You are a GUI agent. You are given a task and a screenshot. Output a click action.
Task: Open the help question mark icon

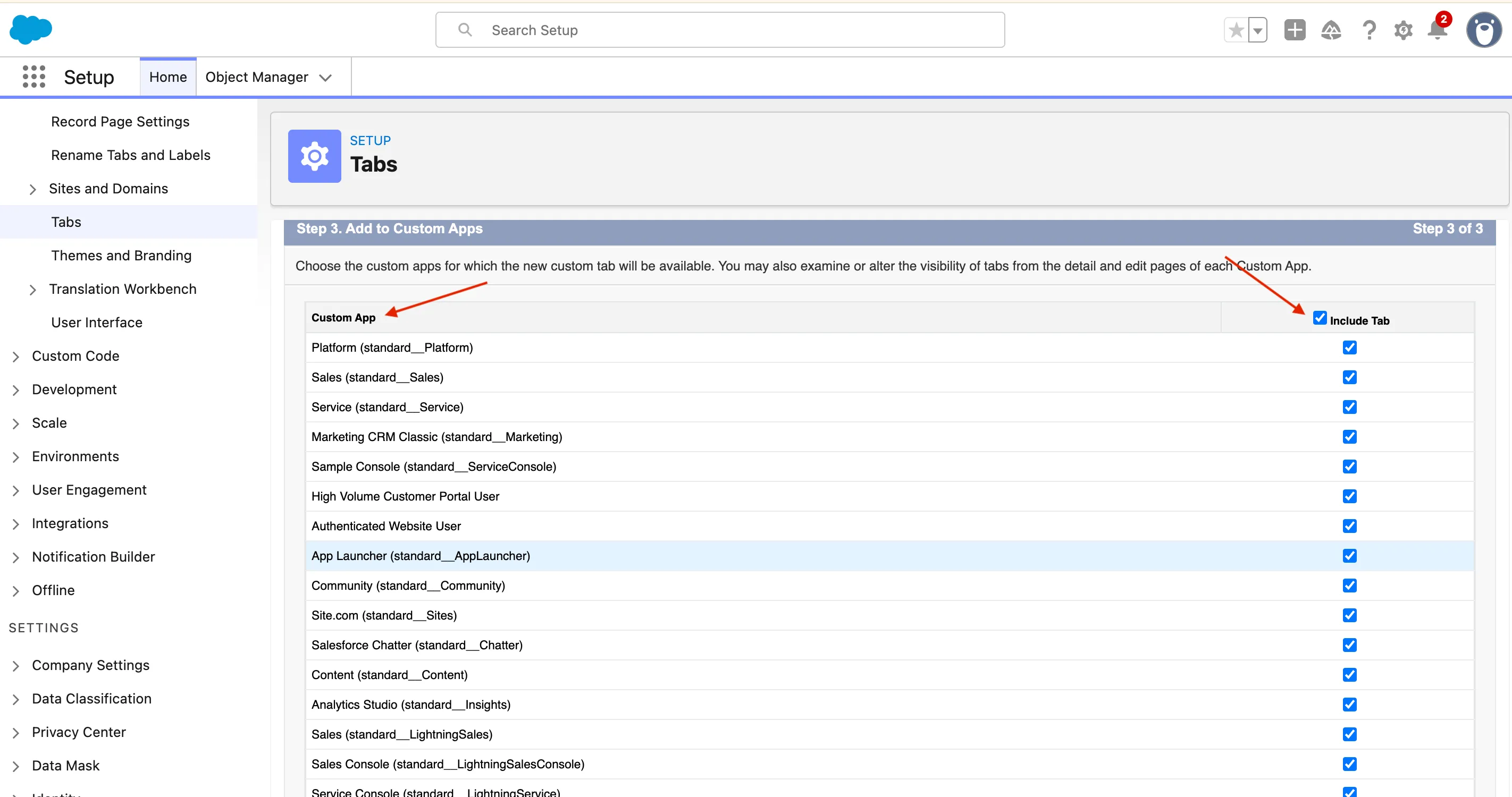click(1369, 30)
